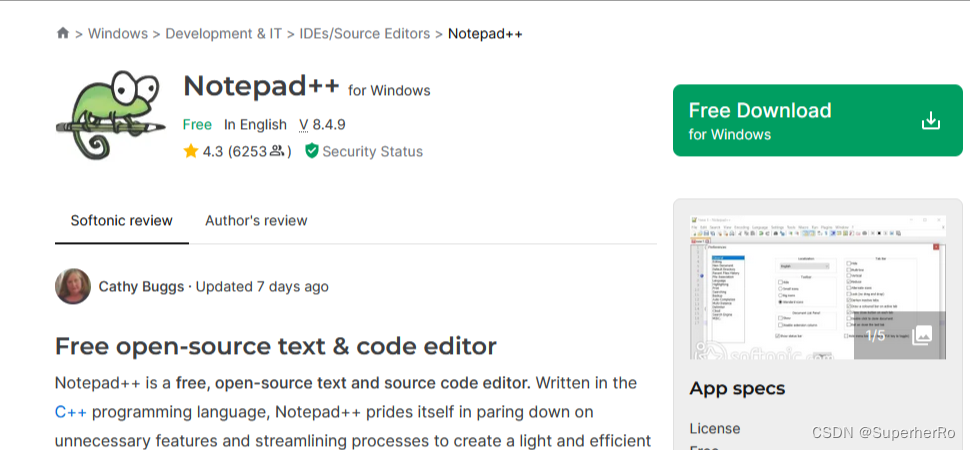Click the download arrow icon on green button

coord(930,120)
